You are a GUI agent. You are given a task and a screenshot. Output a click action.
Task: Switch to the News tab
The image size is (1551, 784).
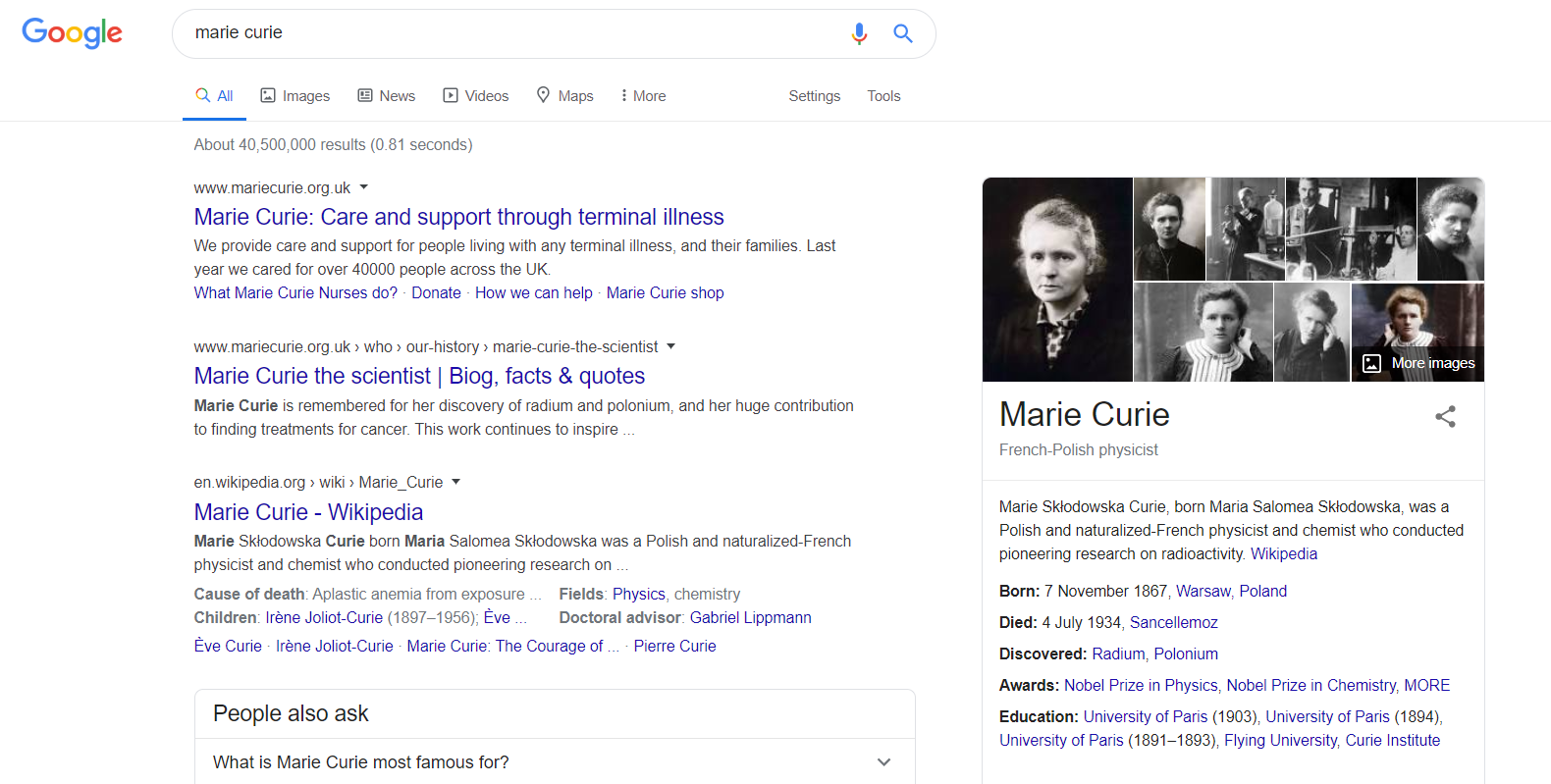[386, 95]
